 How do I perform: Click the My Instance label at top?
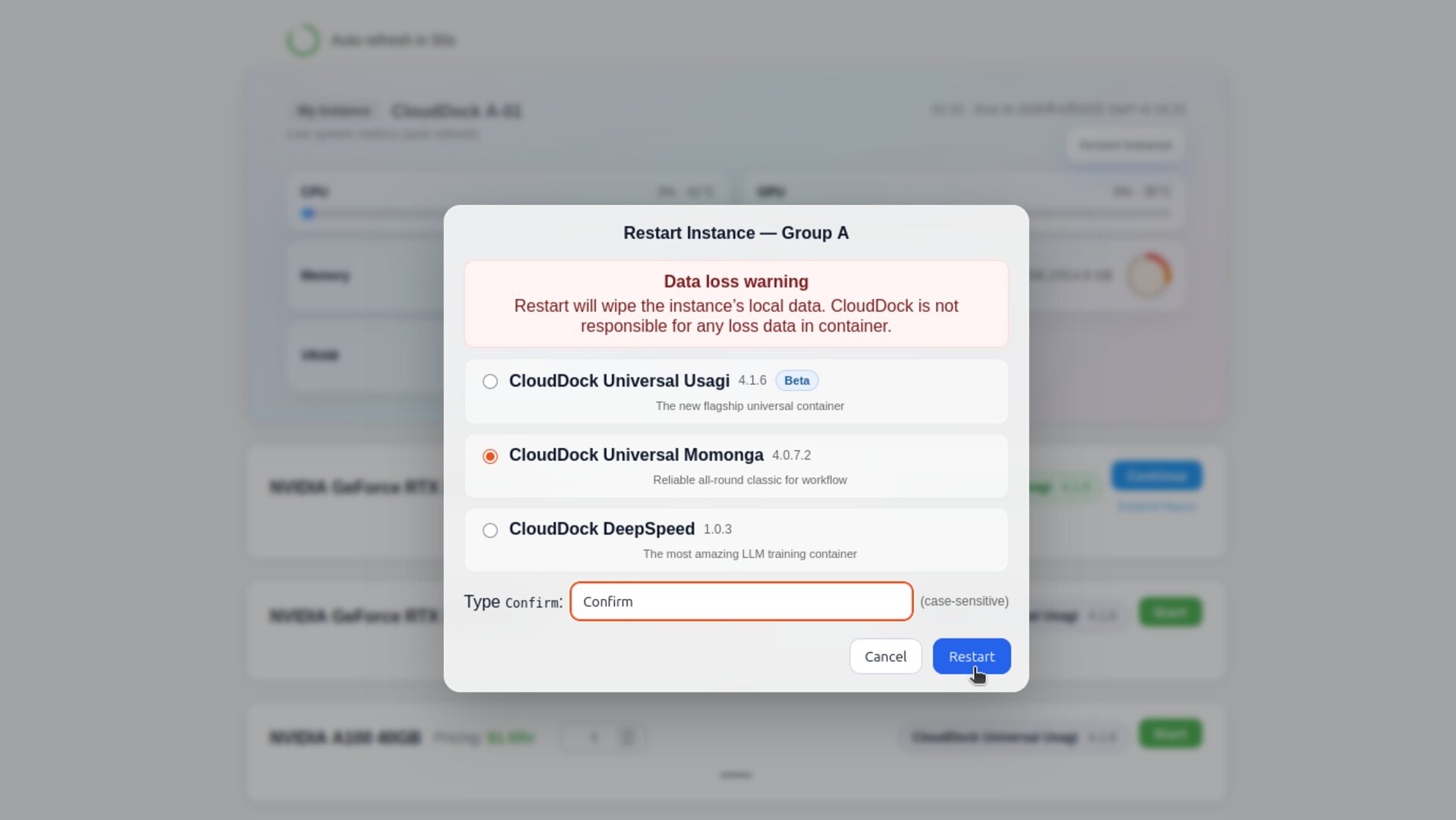(334, 112)
